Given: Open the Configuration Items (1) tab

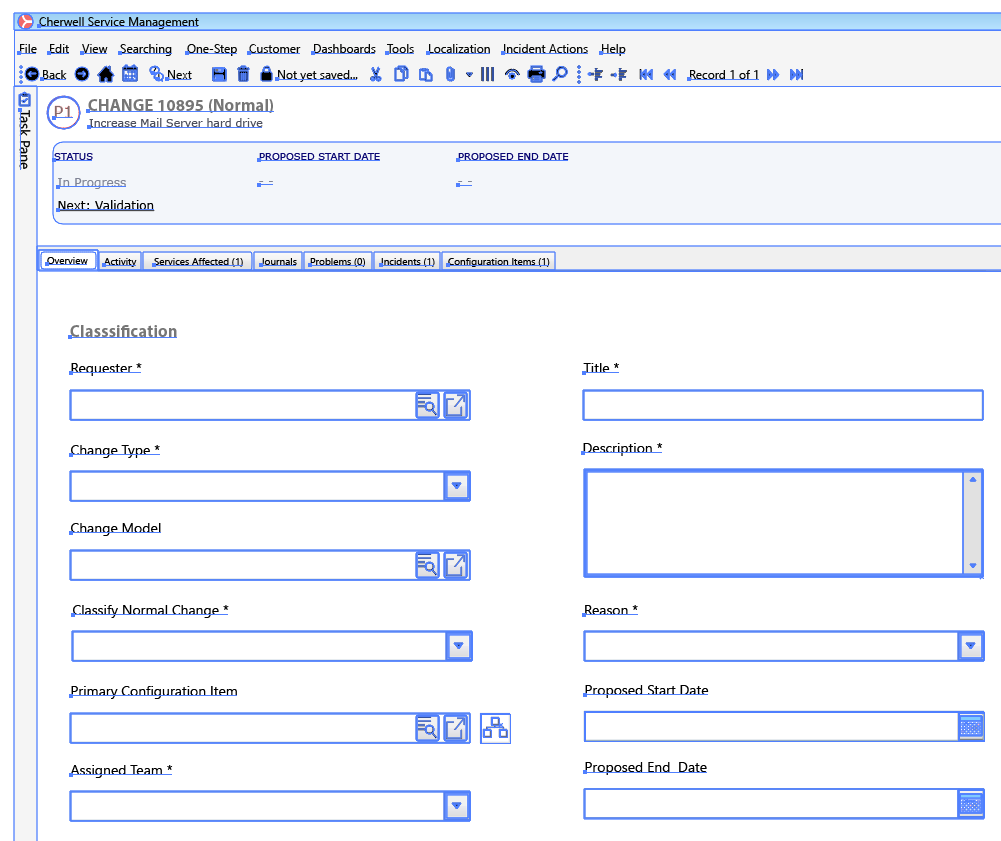Looking at the screenshot, I should [x=498, y=261].
